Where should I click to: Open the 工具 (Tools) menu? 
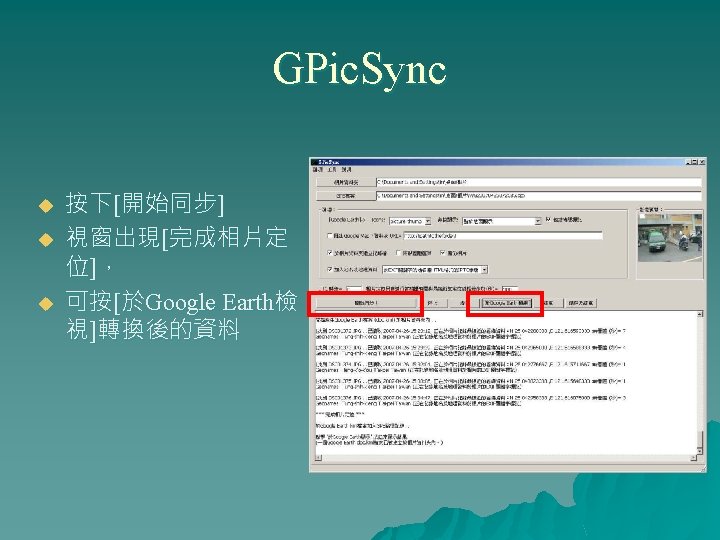[x=332, y=169]
